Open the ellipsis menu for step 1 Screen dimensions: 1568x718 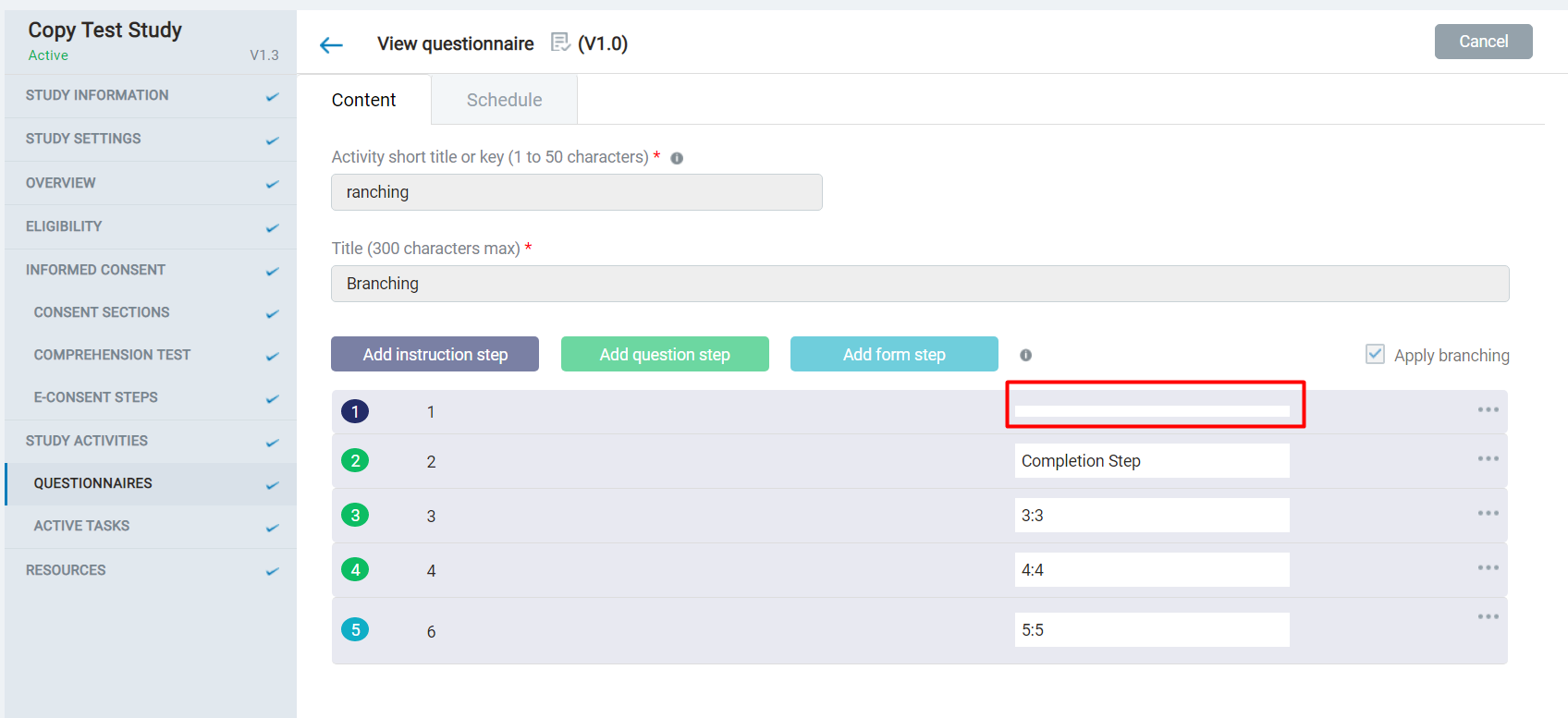click(1488, 409)
